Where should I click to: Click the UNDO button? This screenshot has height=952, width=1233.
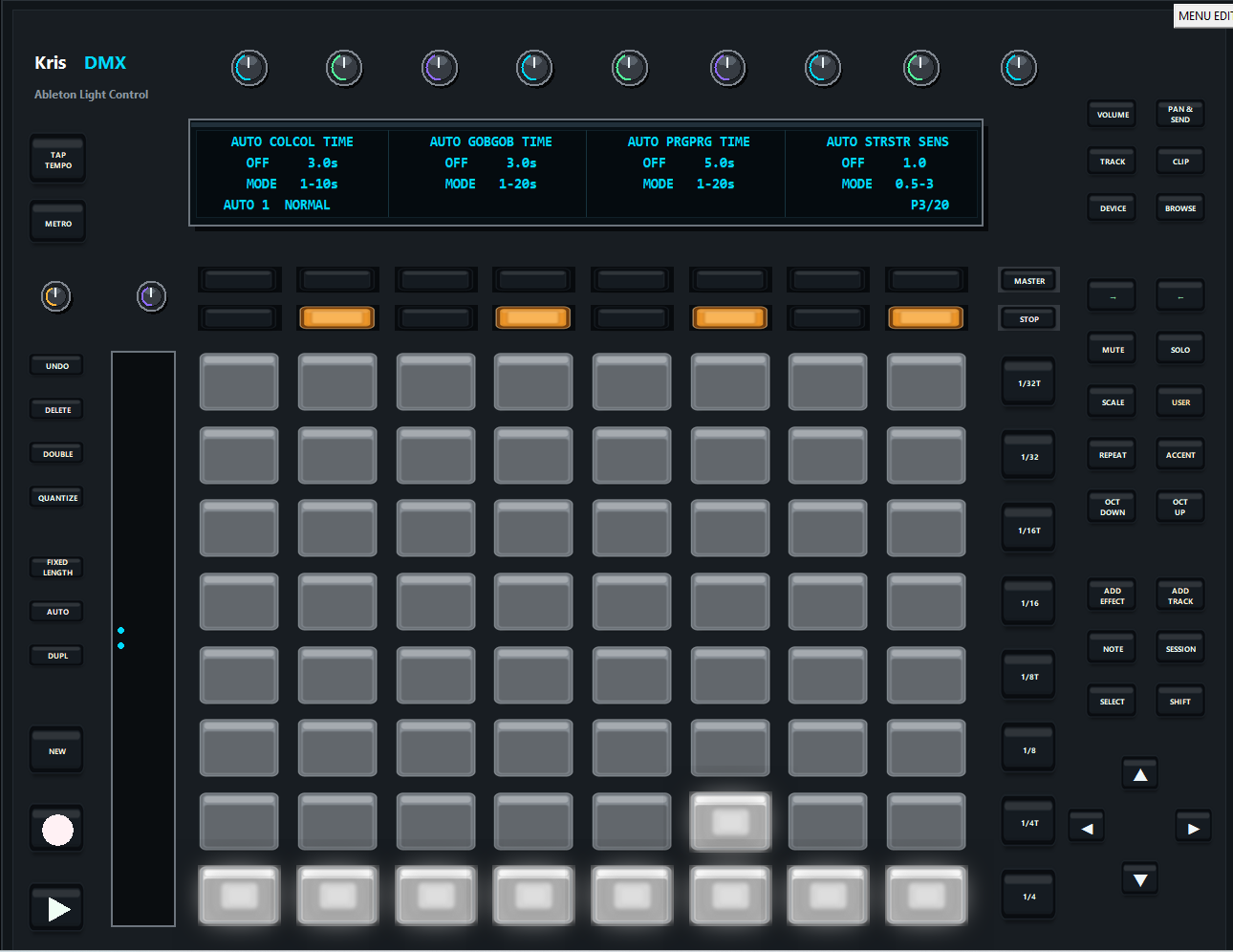click(57, 366)
